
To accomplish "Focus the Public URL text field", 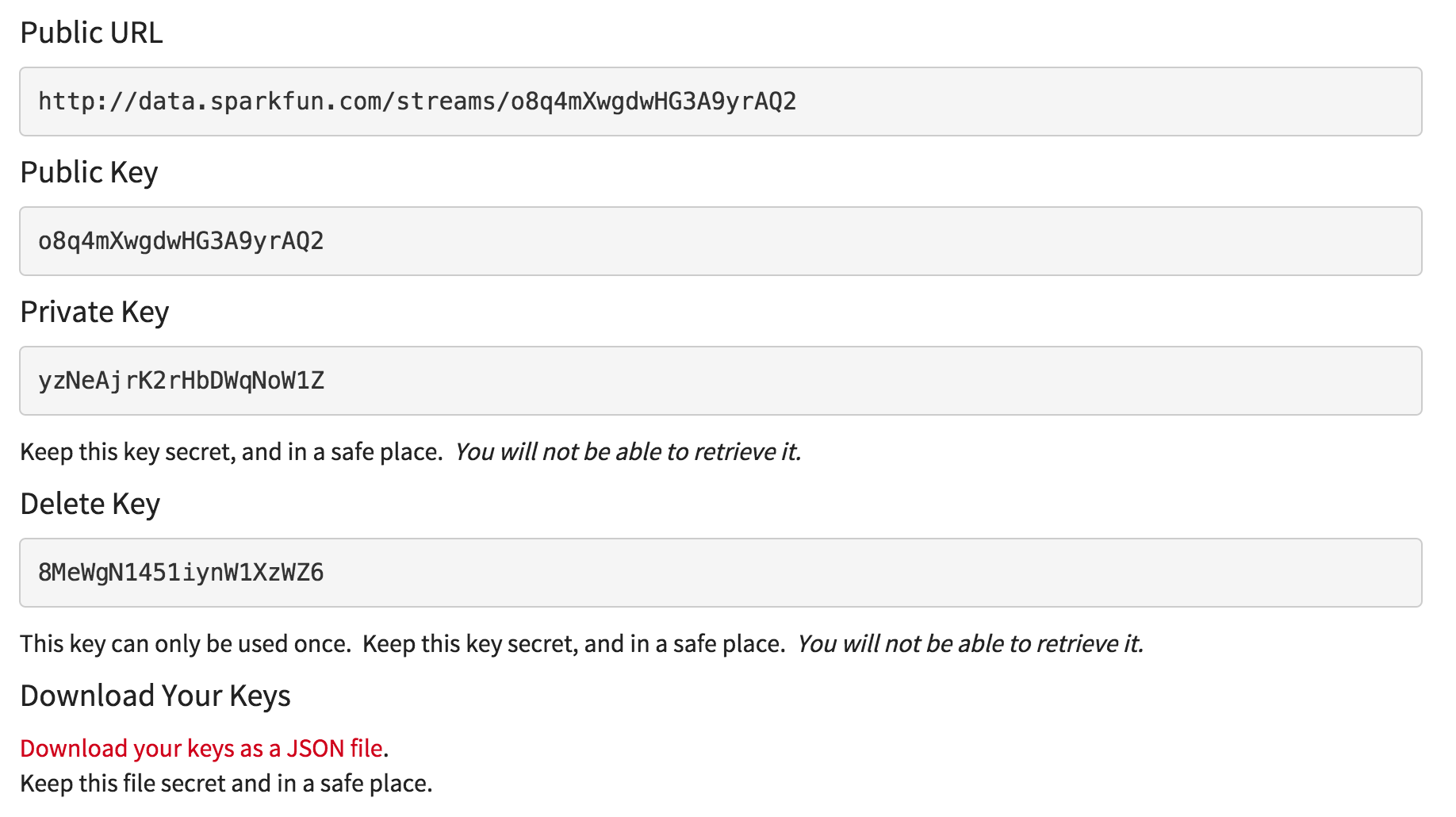I will click(720, 102).
